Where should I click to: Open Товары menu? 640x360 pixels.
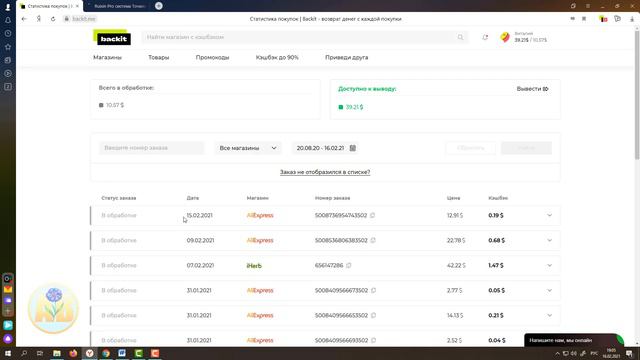pos(159,58)
